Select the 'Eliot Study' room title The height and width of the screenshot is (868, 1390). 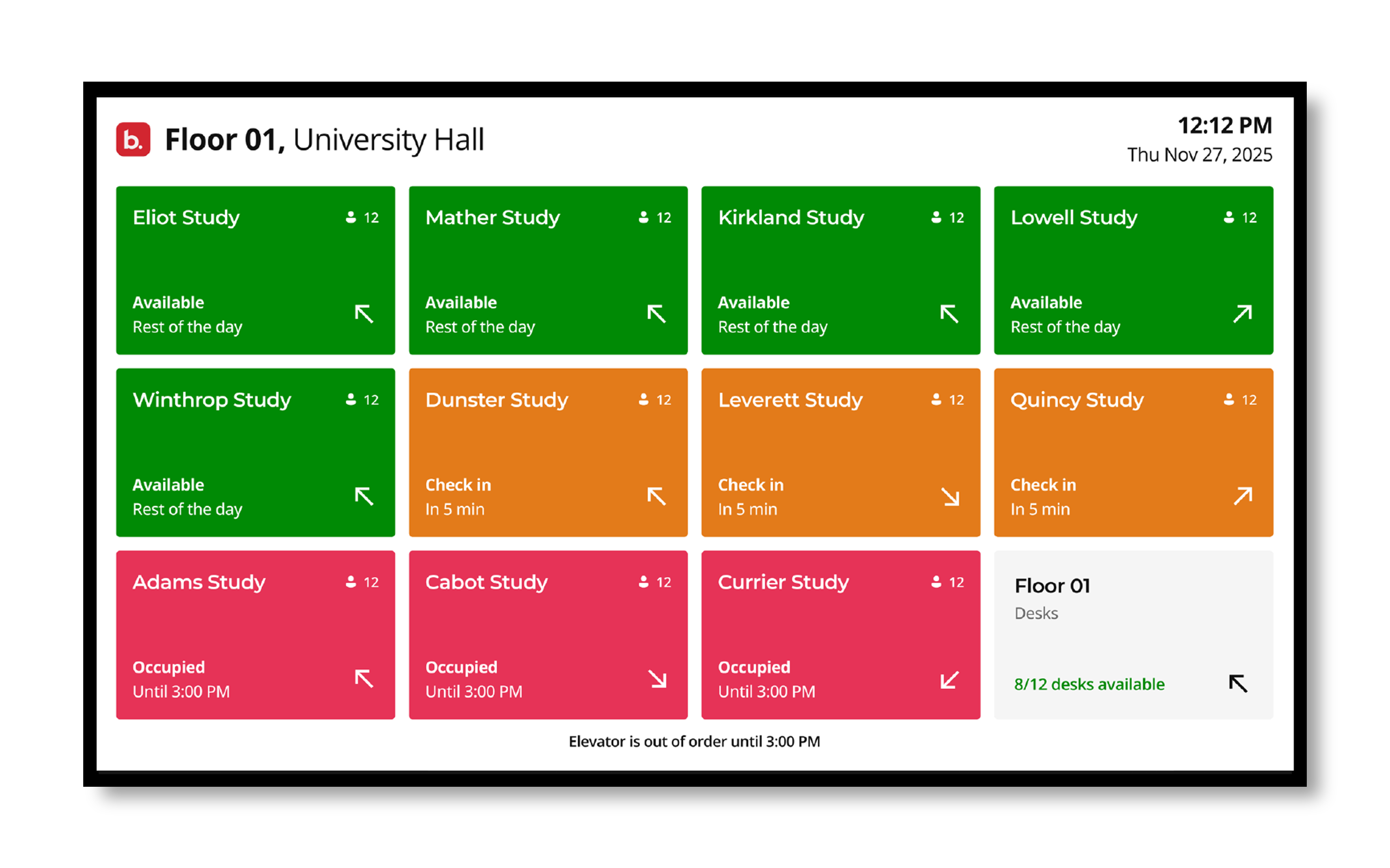pyautogui.click(x=186, y=218)
